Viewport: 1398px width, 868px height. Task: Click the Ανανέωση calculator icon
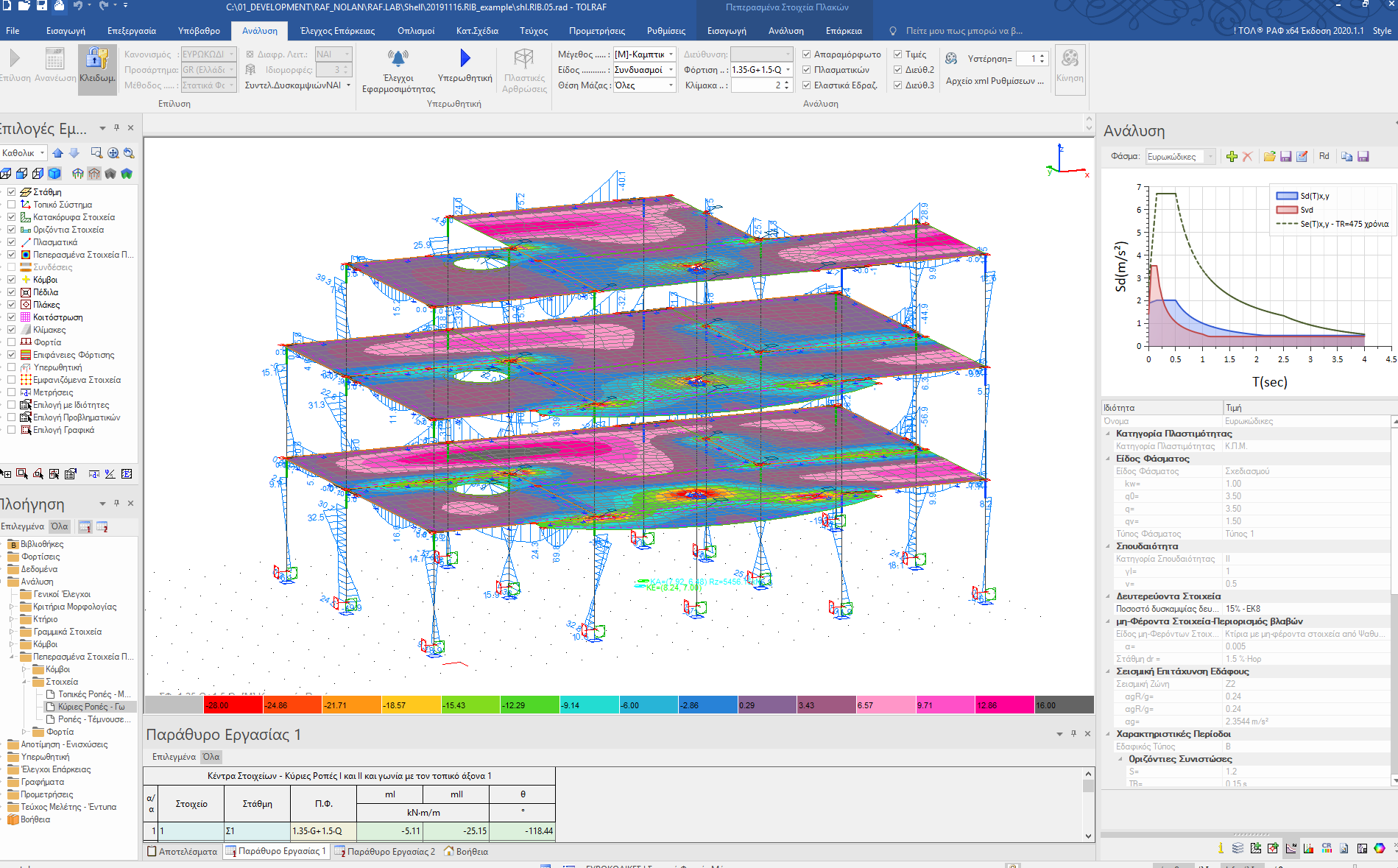[x=54, y=59]
